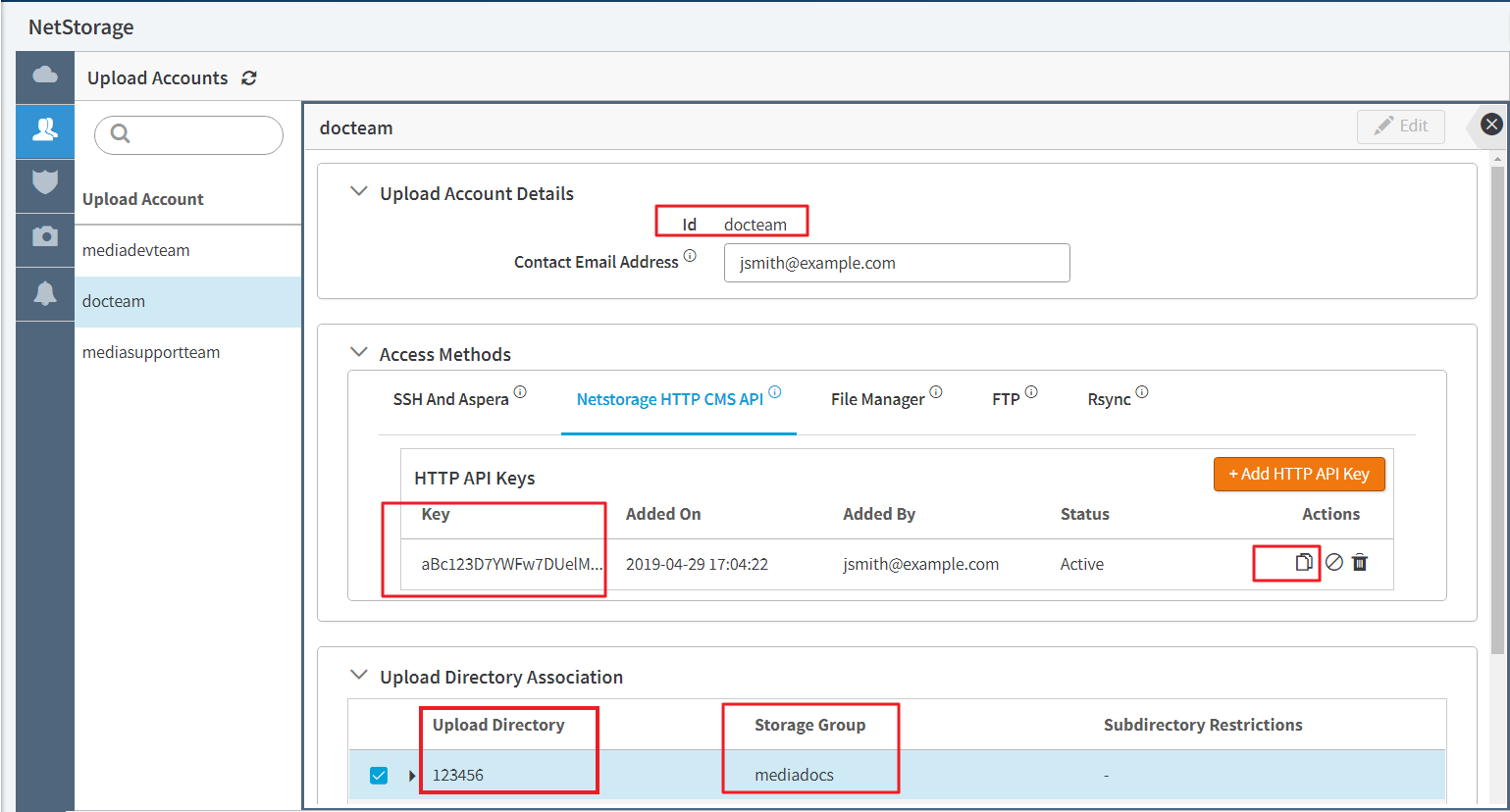The height and width of the screenshot is (812, 1510).
Task: Expand the 123456 directory row arrow
Action: point(411,776)
